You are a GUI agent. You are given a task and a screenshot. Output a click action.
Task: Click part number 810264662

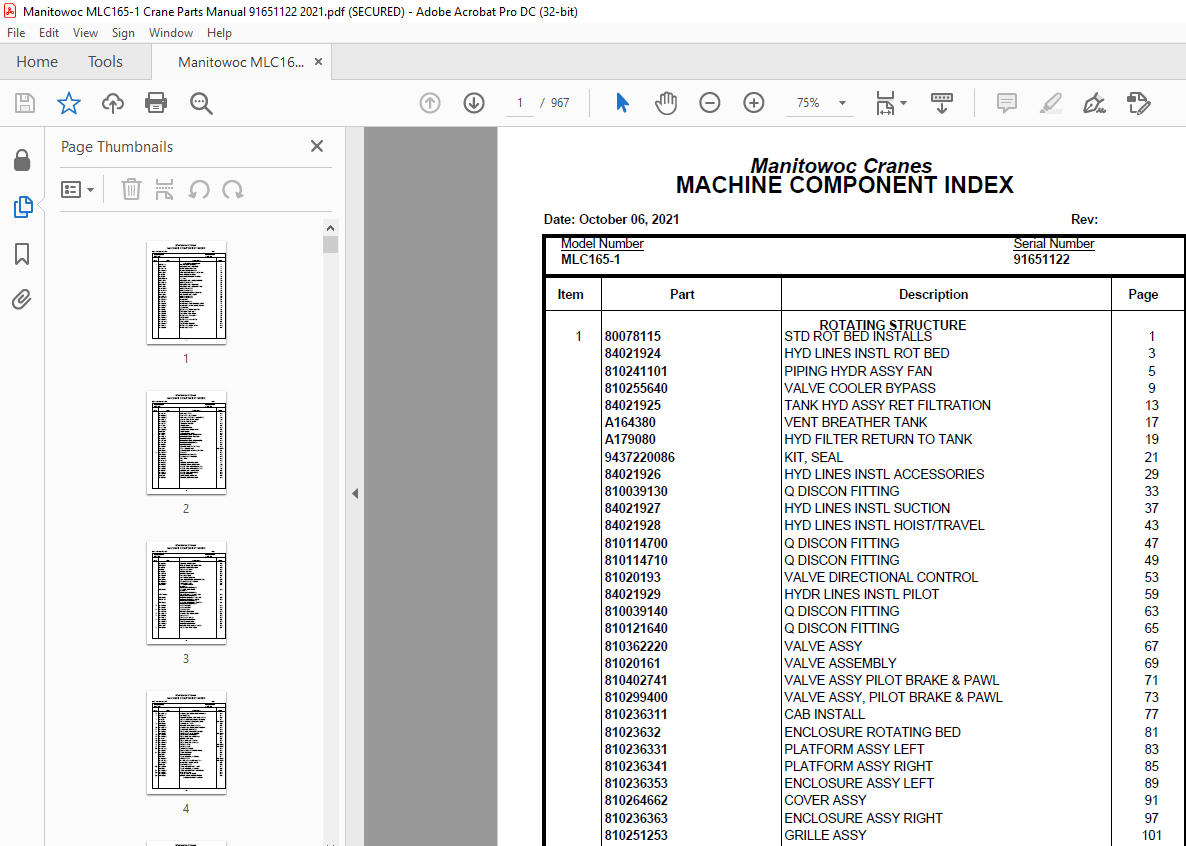636,801
